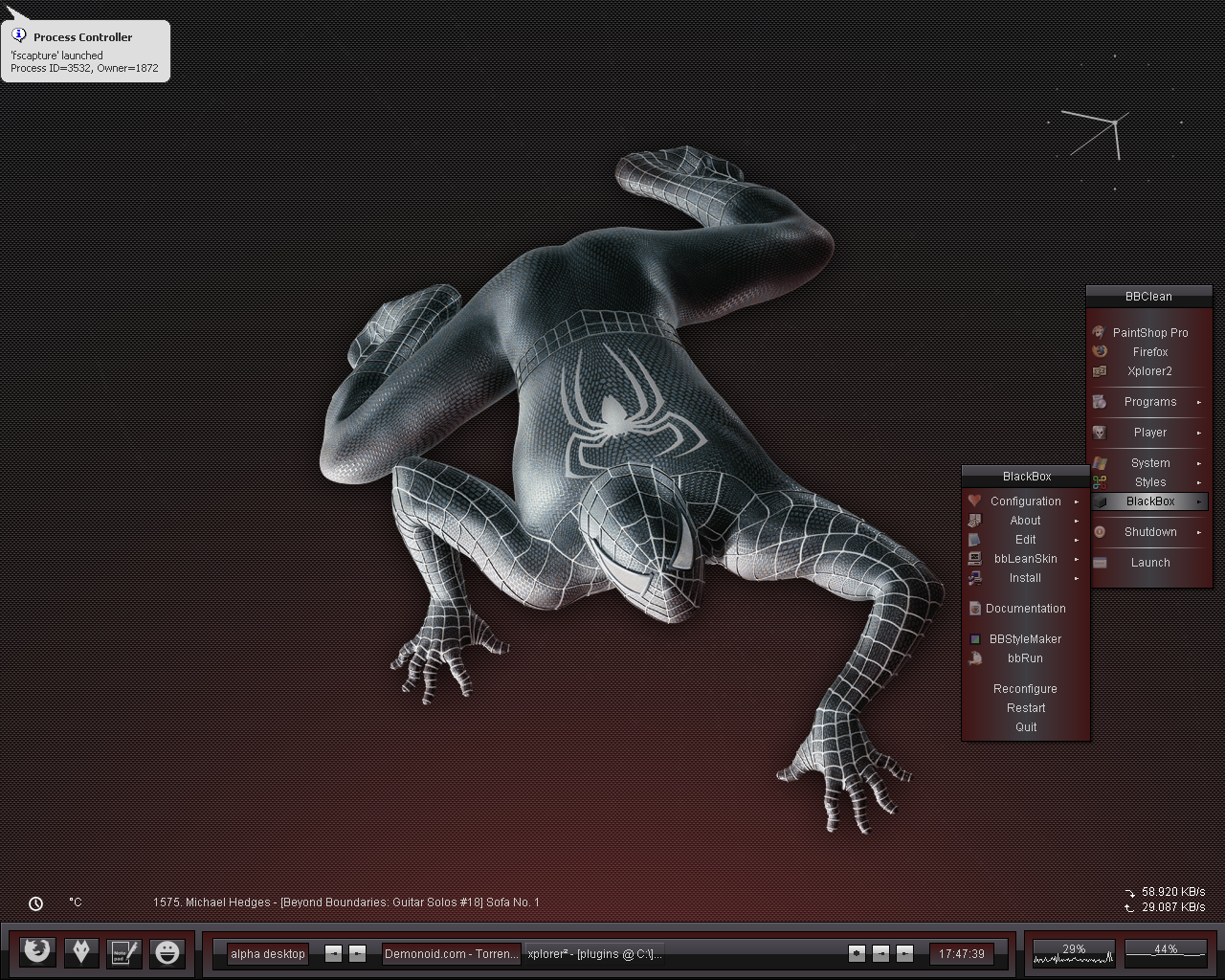Click the Documentation icon in BlackBox menu
Viewport: 1225px width, 980px height.
(x=974, y=608)
